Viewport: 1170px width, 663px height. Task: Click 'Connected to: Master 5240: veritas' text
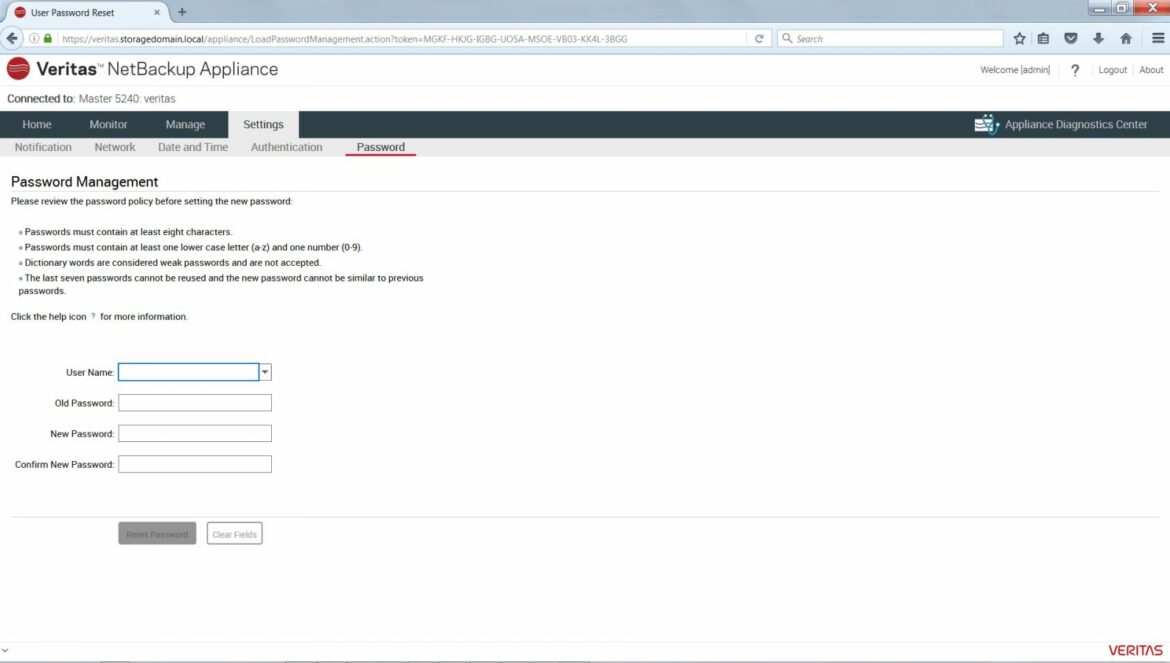[x=91, y=98]
